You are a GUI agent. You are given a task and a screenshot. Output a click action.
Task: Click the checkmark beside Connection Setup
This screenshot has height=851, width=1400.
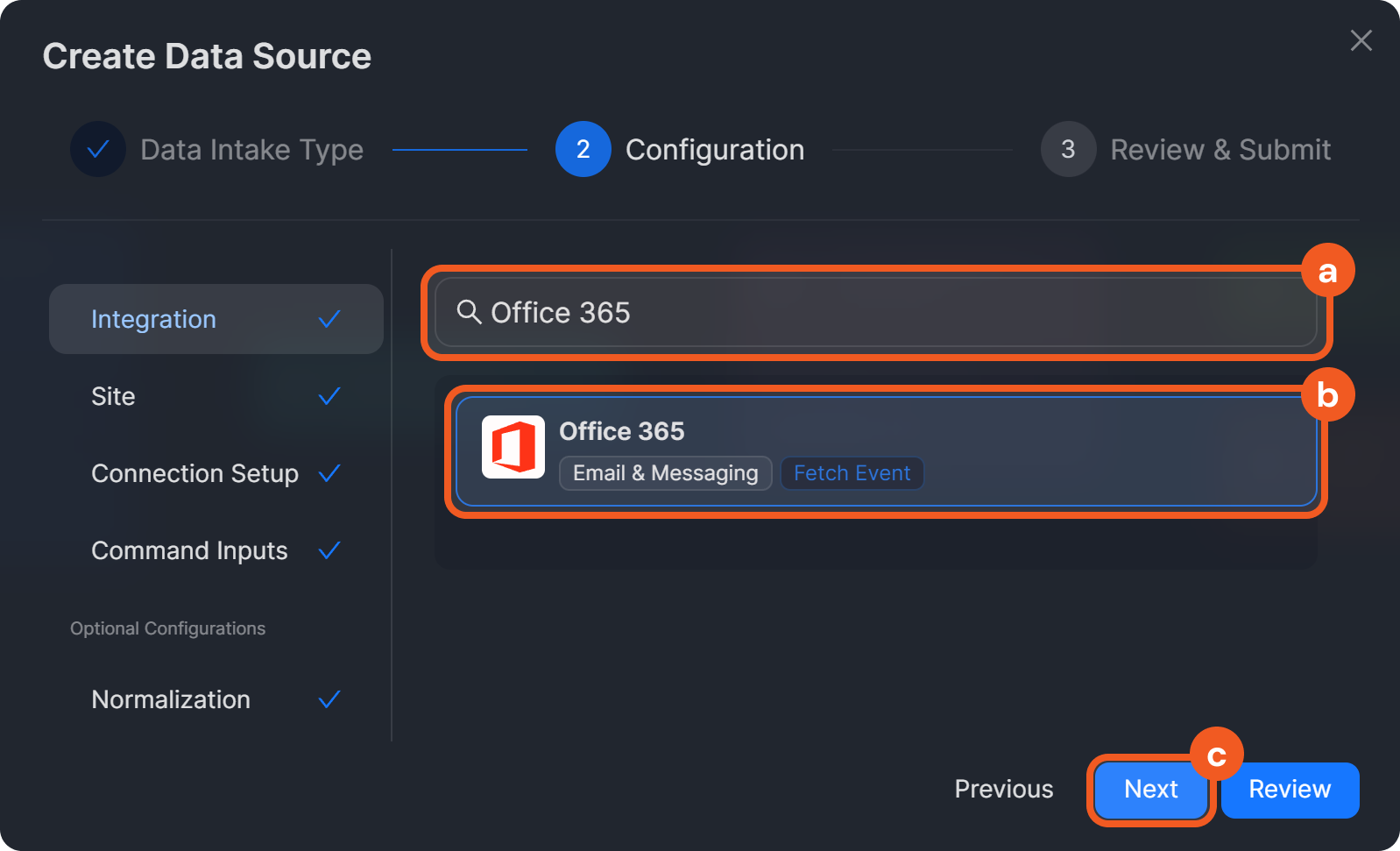(329, 473)
